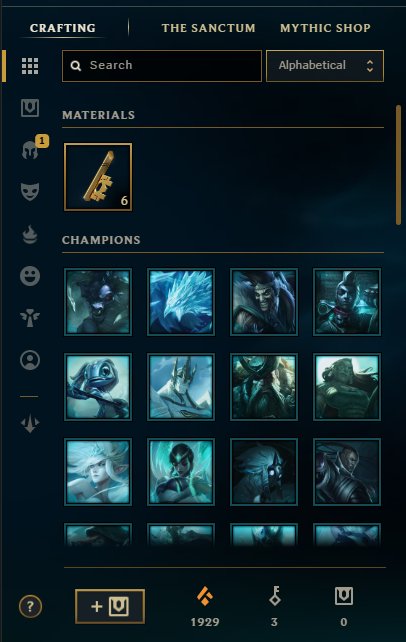Open the Crafting tab
Screen dimensions: 406x642
tap(63, 28)
